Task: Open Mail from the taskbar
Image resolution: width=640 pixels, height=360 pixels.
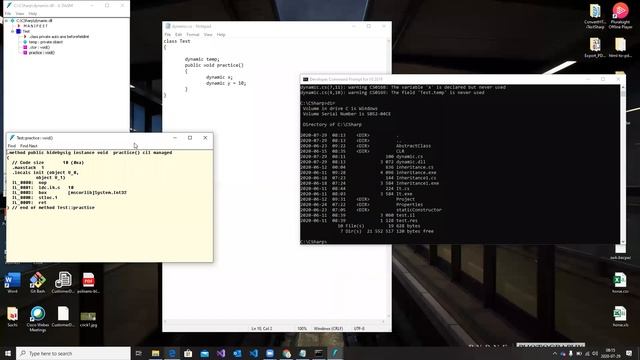Action: pos(204,353)
